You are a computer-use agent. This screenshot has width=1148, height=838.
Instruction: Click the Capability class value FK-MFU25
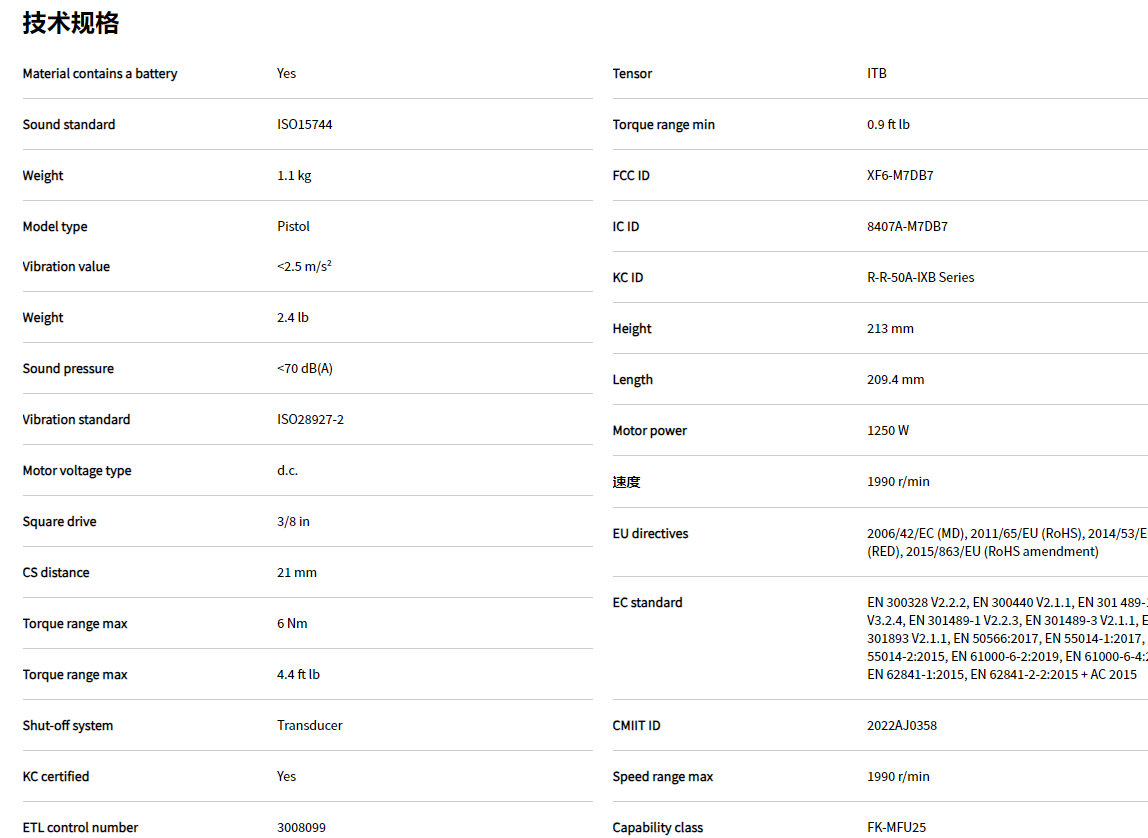click(896, 828)
